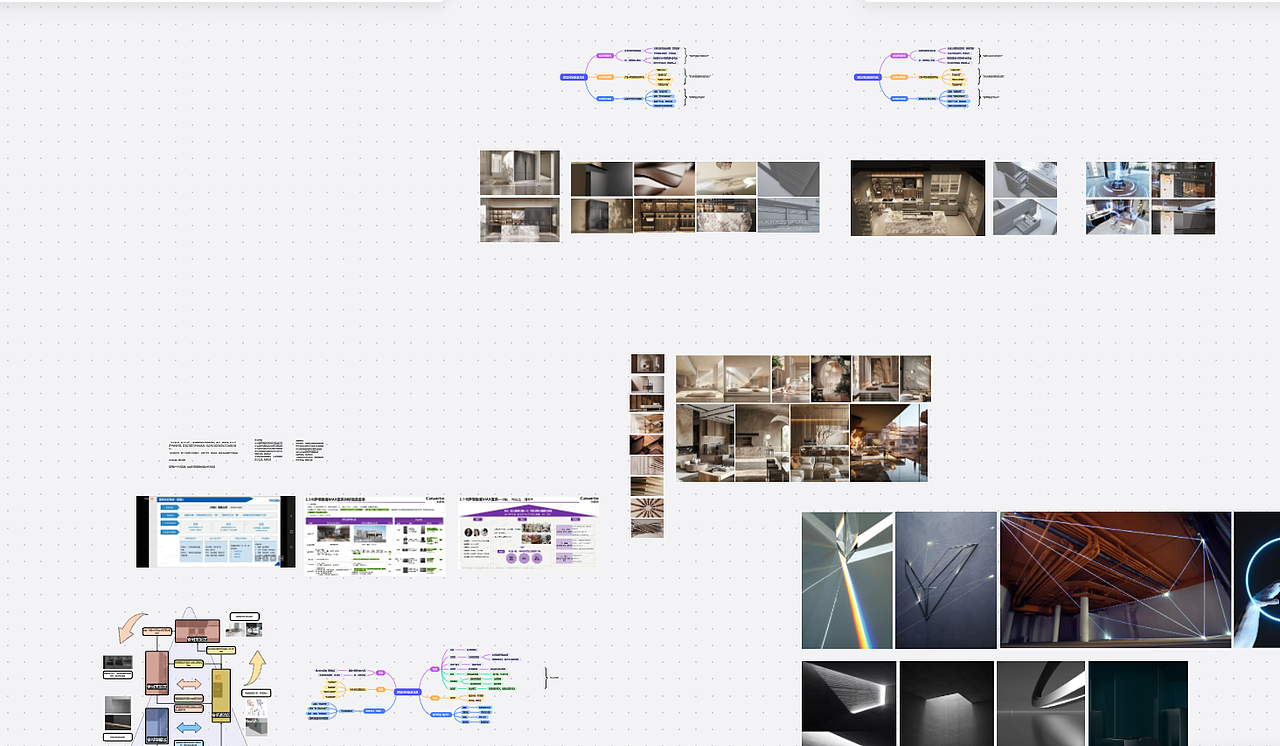Select the pool terrace canyon view image
This screenshot has width=1280, height=746.
889,442
